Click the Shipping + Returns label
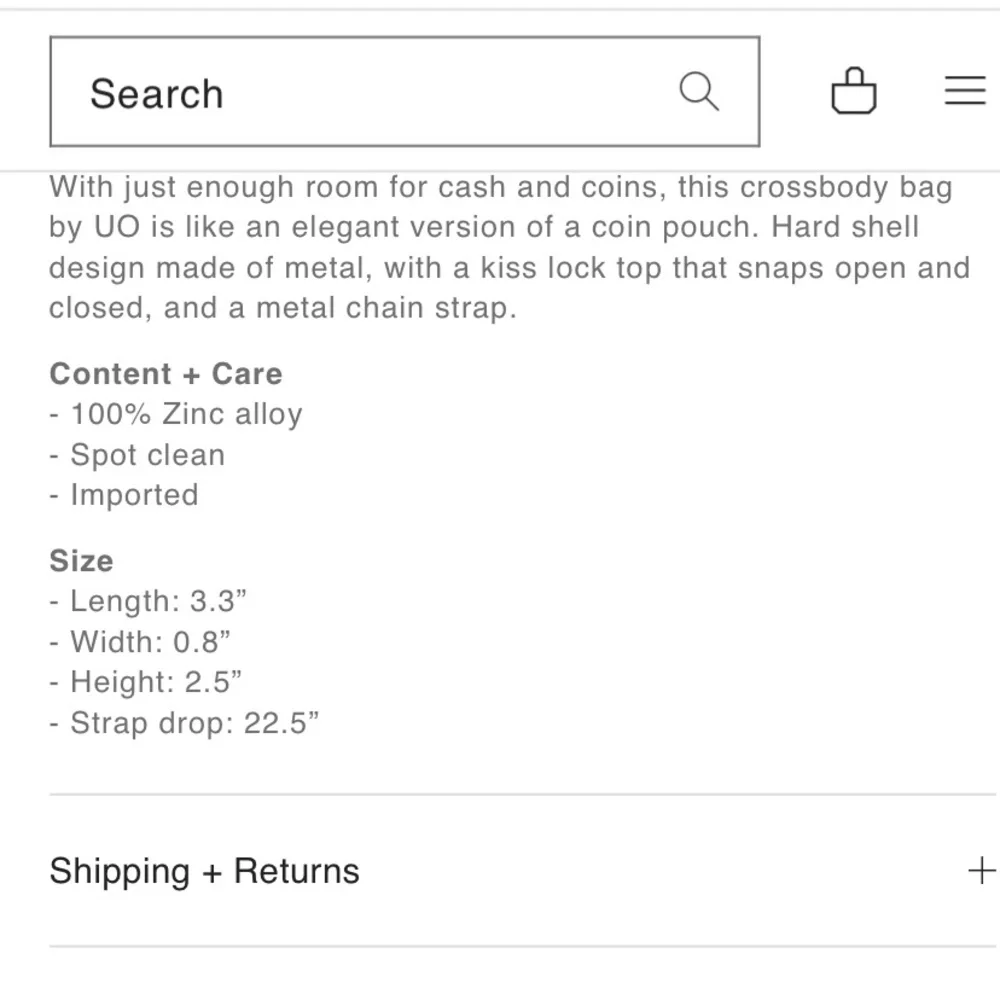 [204, 871]
